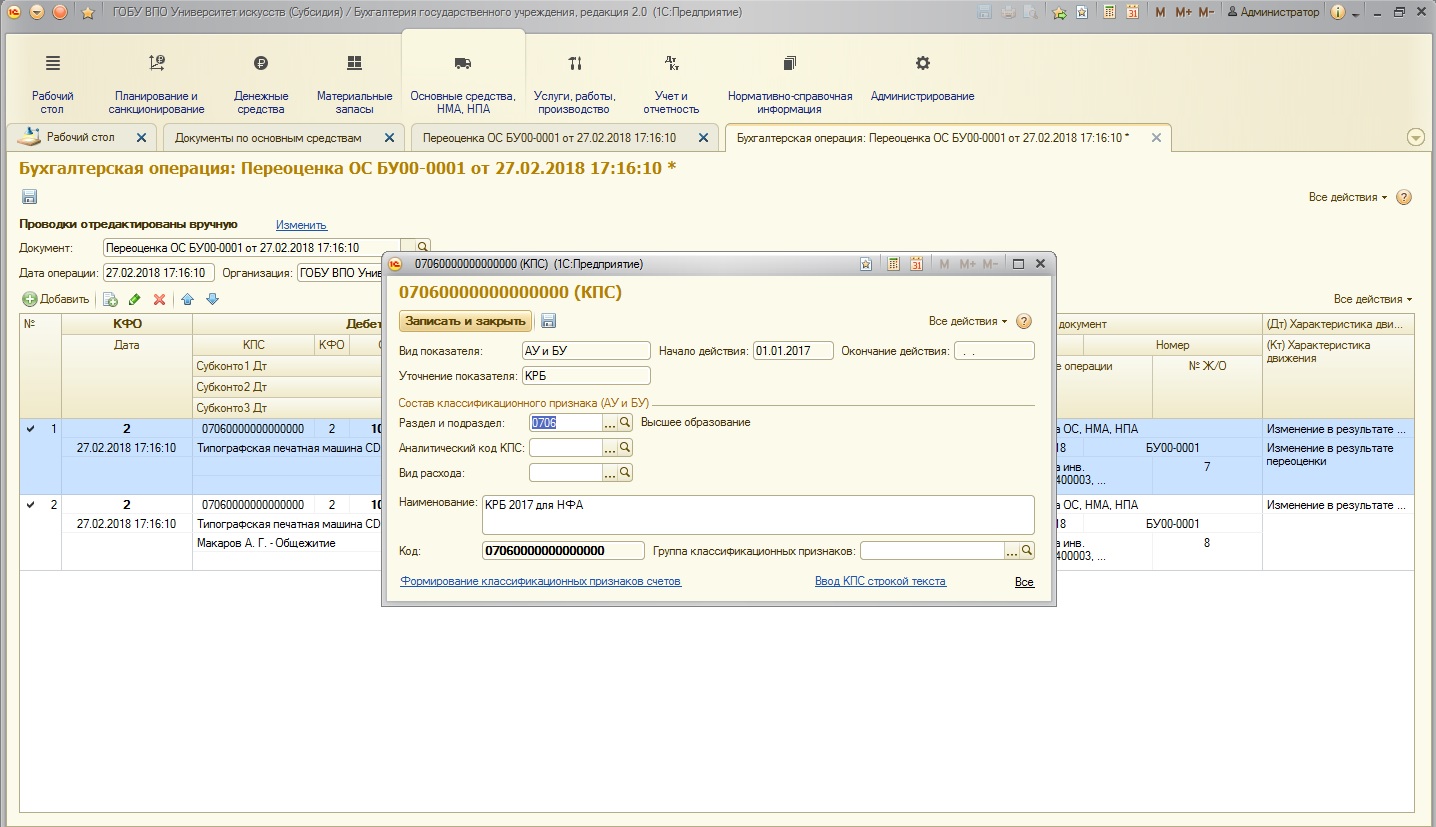
Task: Click the Администратор user label
Action: pos(1274,12)
